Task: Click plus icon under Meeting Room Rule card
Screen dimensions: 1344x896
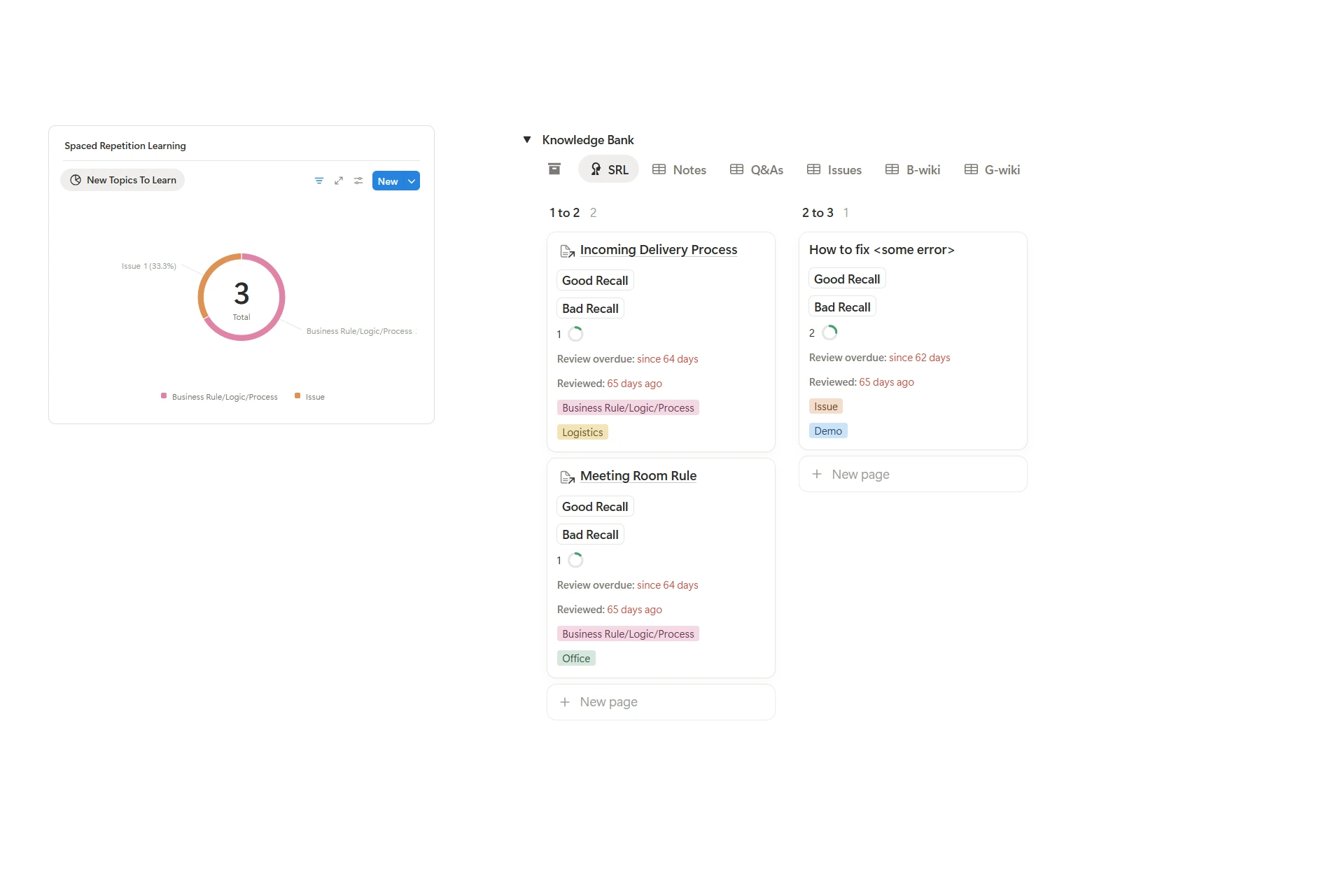Action: pos(565,701)
